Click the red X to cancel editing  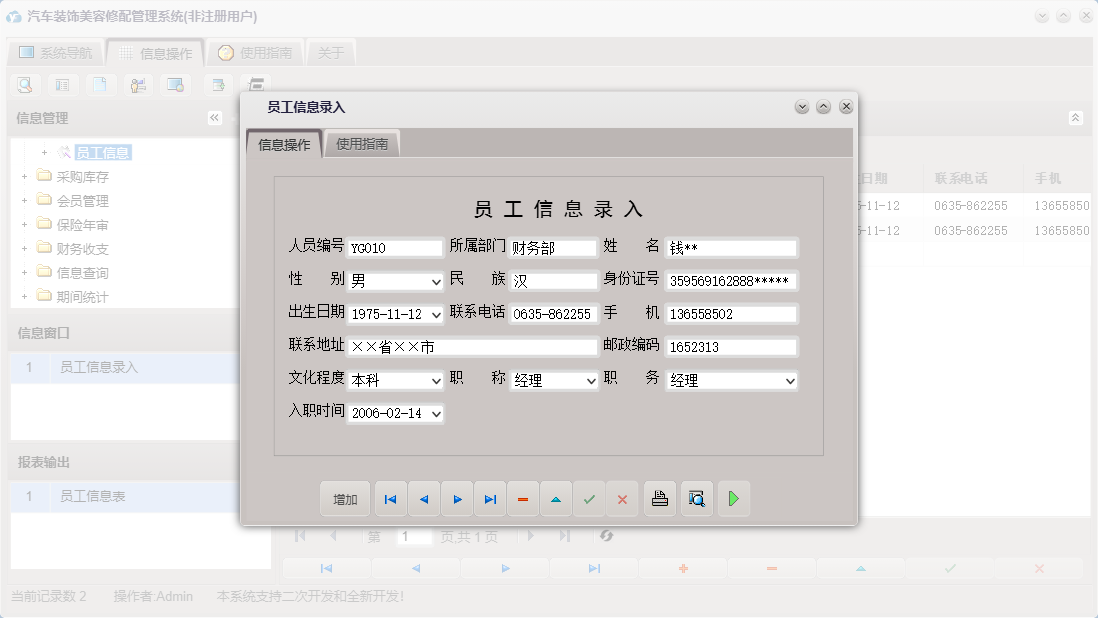click(x=622, y=498)
